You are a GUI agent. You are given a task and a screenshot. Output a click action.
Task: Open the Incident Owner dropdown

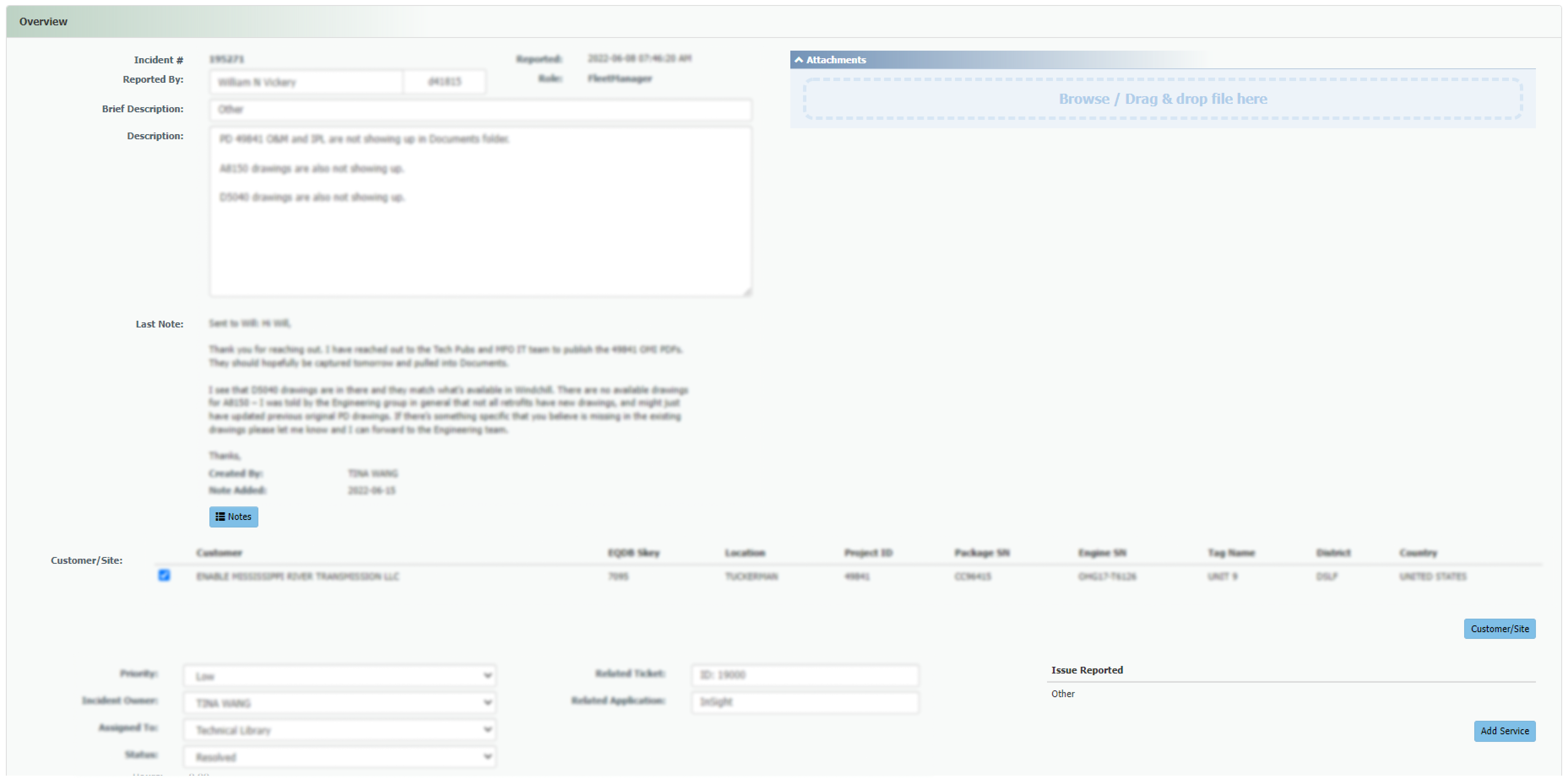(339, 703)
